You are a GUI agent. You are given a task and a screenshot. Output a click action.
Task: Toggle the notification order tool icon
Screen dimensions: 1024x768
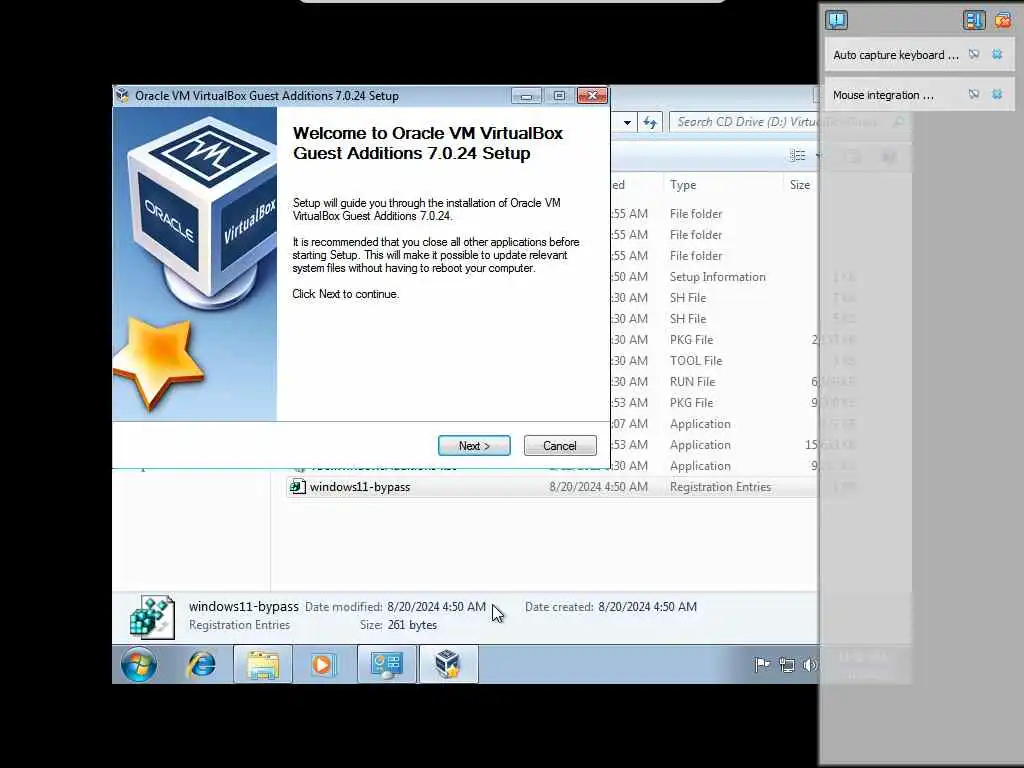coord(974,20)
